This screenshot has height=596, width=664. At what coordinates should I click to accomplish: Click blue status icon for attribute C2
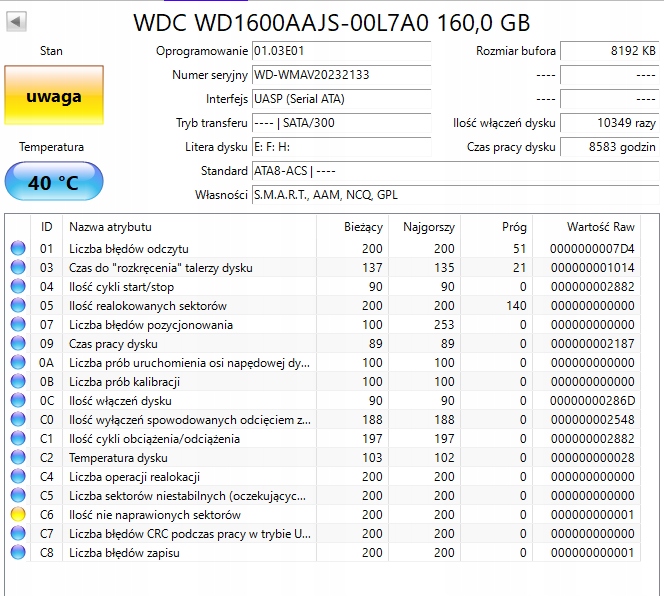pyautogui.click(x=18, y=458)
